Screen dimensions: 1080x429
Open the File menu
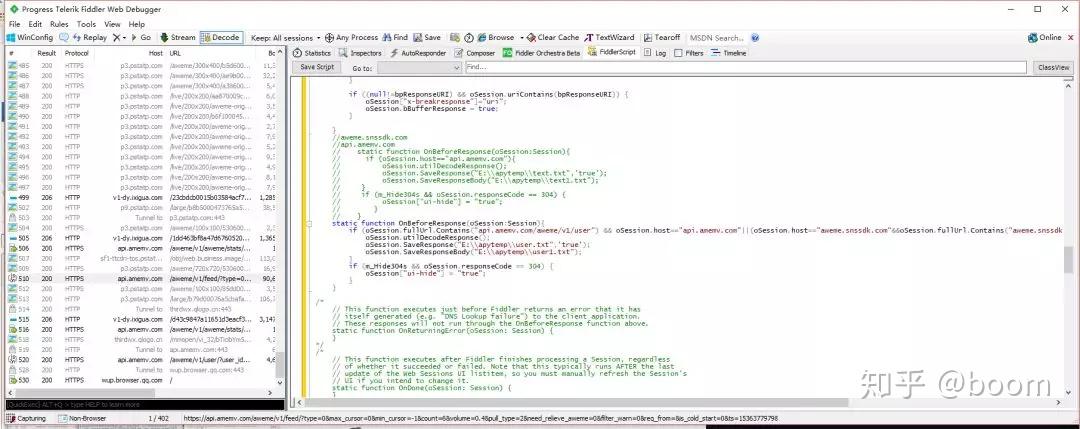[x=14, y=24]
